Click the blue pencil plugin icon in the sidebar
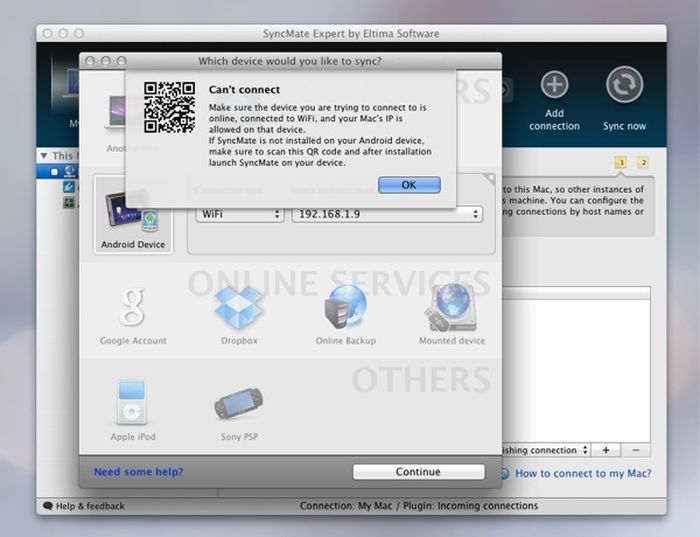Image resolution: width=700 pixels, height=537 pixels. pyautogui.click(x=69, y=186)
